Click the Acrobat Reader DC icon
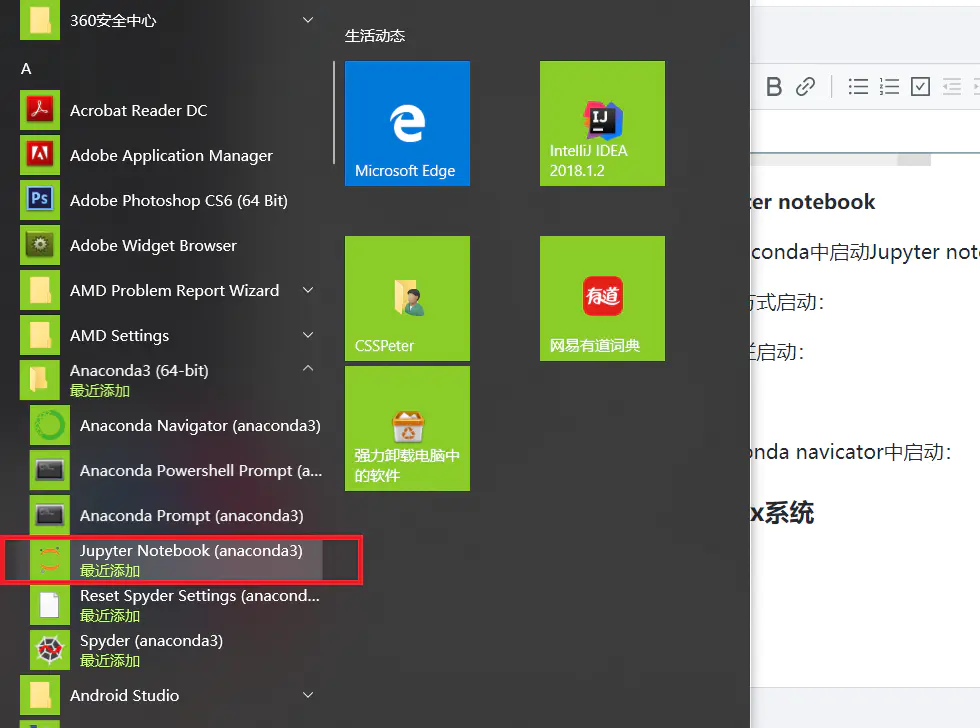Viewport: 980px width, 728px height. coord(40,110)
